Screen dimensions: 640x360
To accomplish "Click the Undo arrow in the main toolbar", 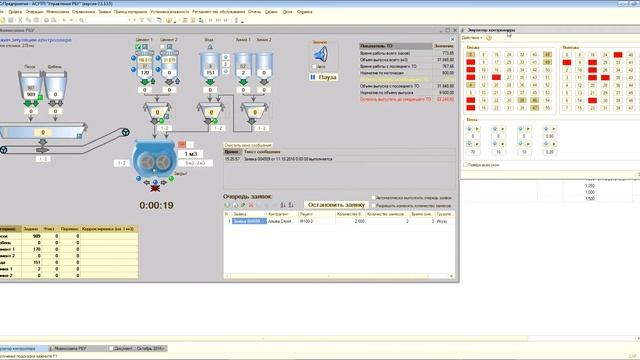I will coord(64,20).
